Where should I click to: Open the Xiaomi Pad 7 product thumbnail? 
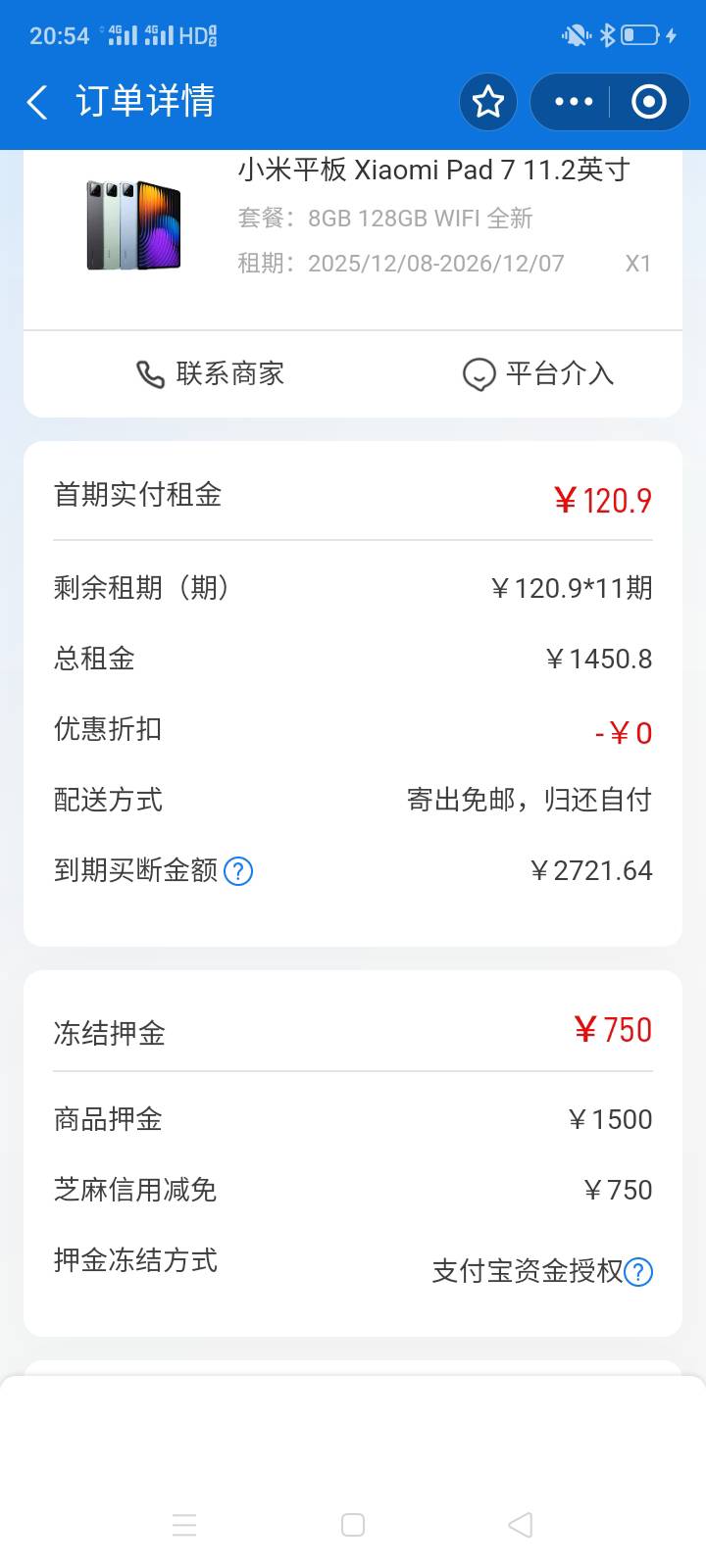(x=133, y=224)
